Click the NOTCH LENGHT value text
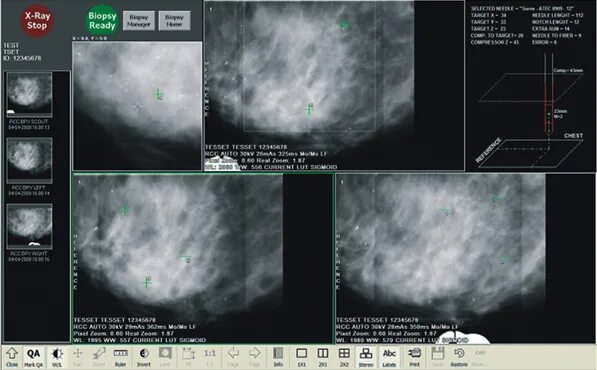Image resolution: width=597 pixels, height=370 pixels. point(556,22)
